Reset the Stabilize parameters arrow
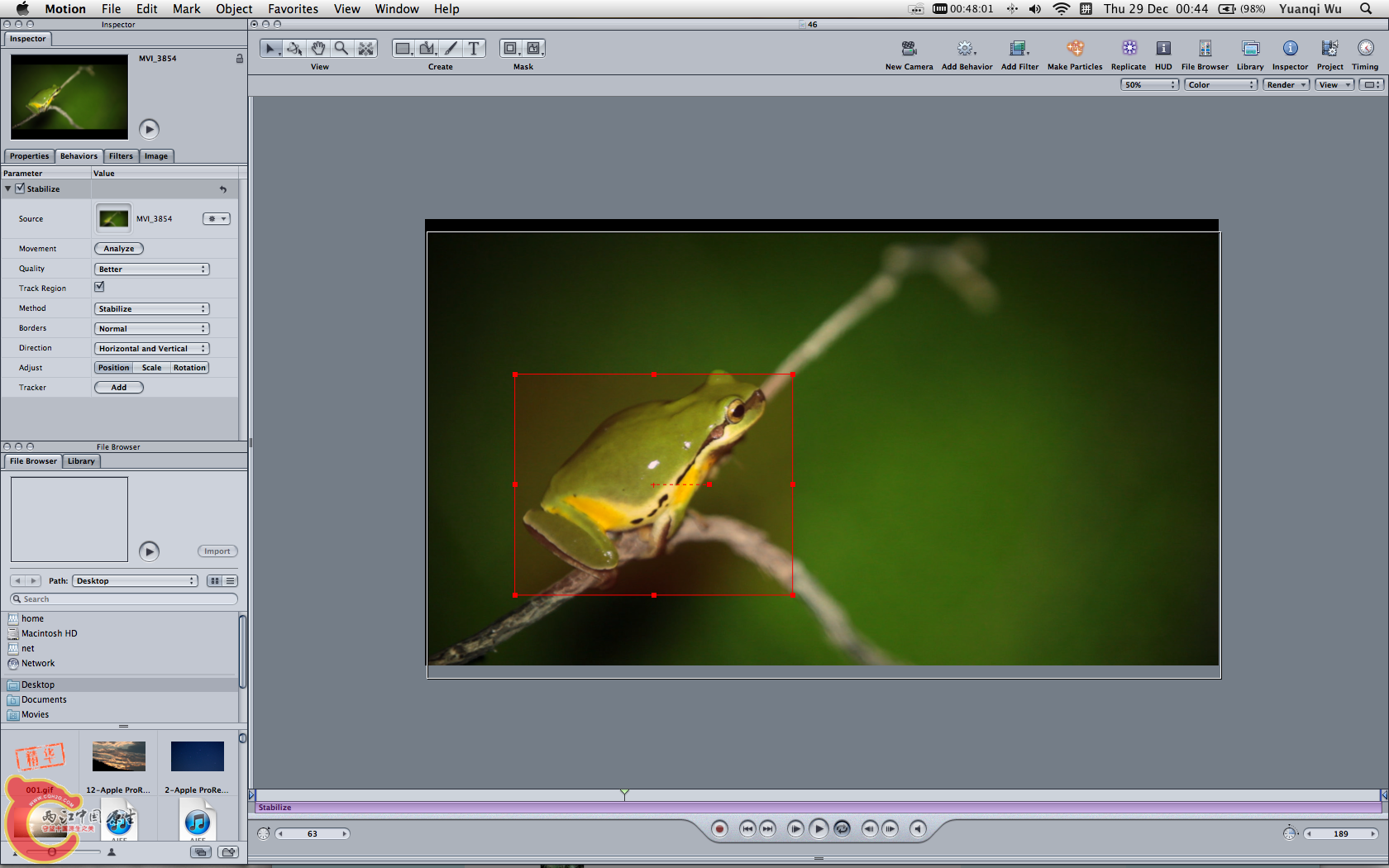Image resolution: width=1389 pixels, height=868 pixels. tap(222, 189)
